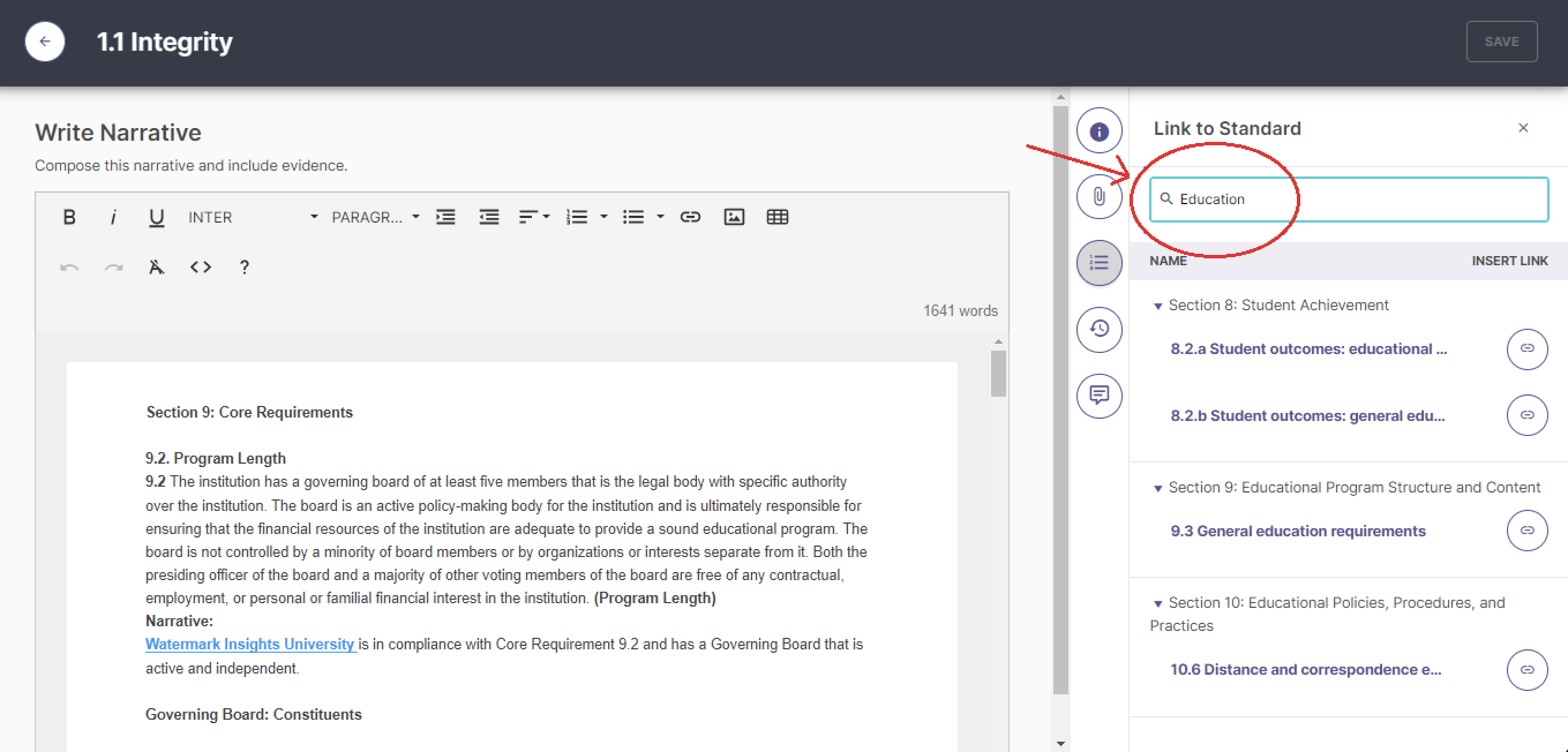
Task: Select the standards list panel icon
Action: pyautogui.click(x=1098, y=263)
